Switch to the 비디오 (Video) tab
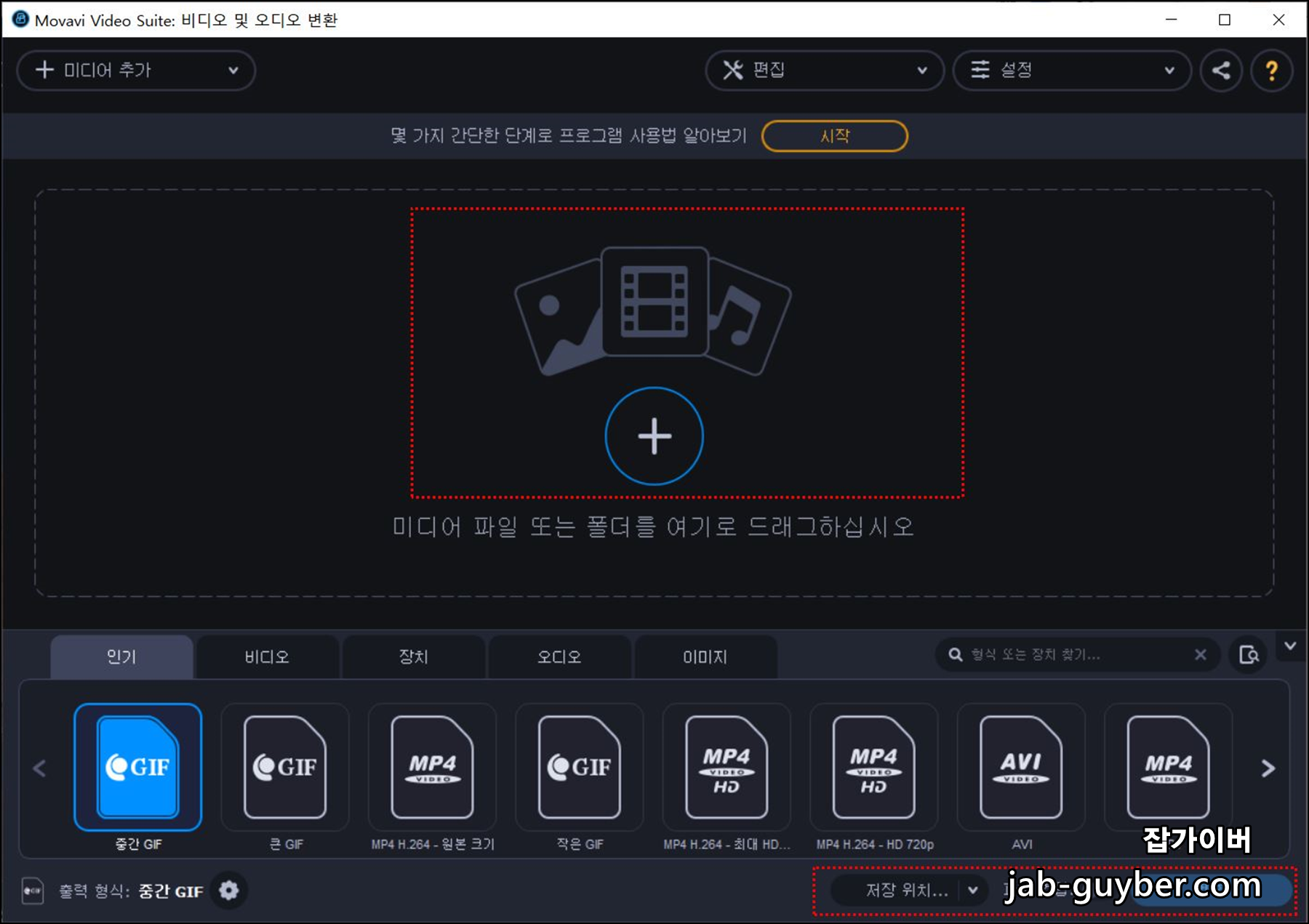This screenshot has height=924, width=1309. (267, 656)
